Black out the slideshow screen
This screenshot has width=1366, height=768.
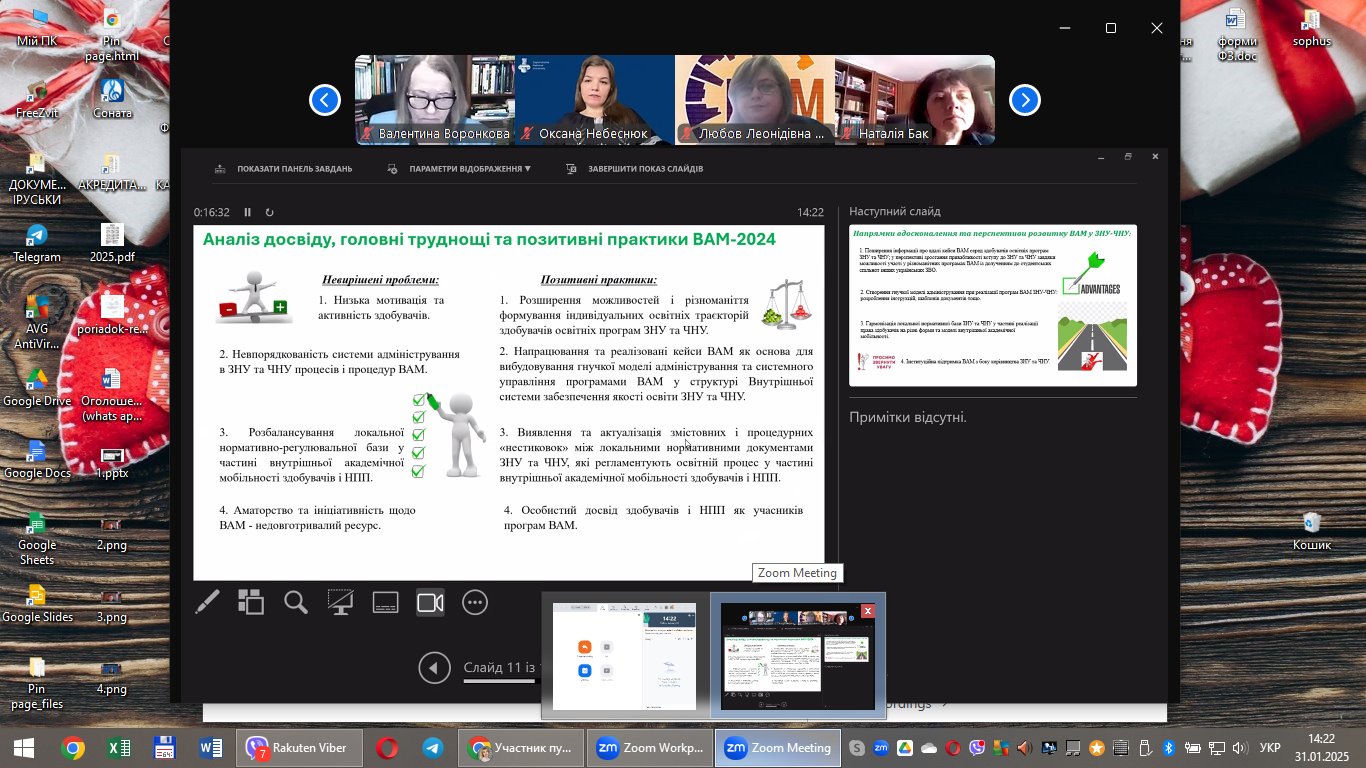pyautogui.click(x=340, y=602)
